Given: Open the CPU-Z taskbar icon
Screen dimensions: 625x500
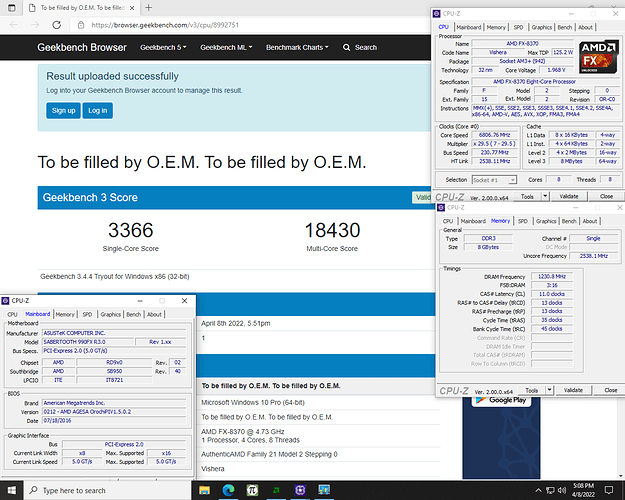Looking at the screenshot, I should coord(300,490).
